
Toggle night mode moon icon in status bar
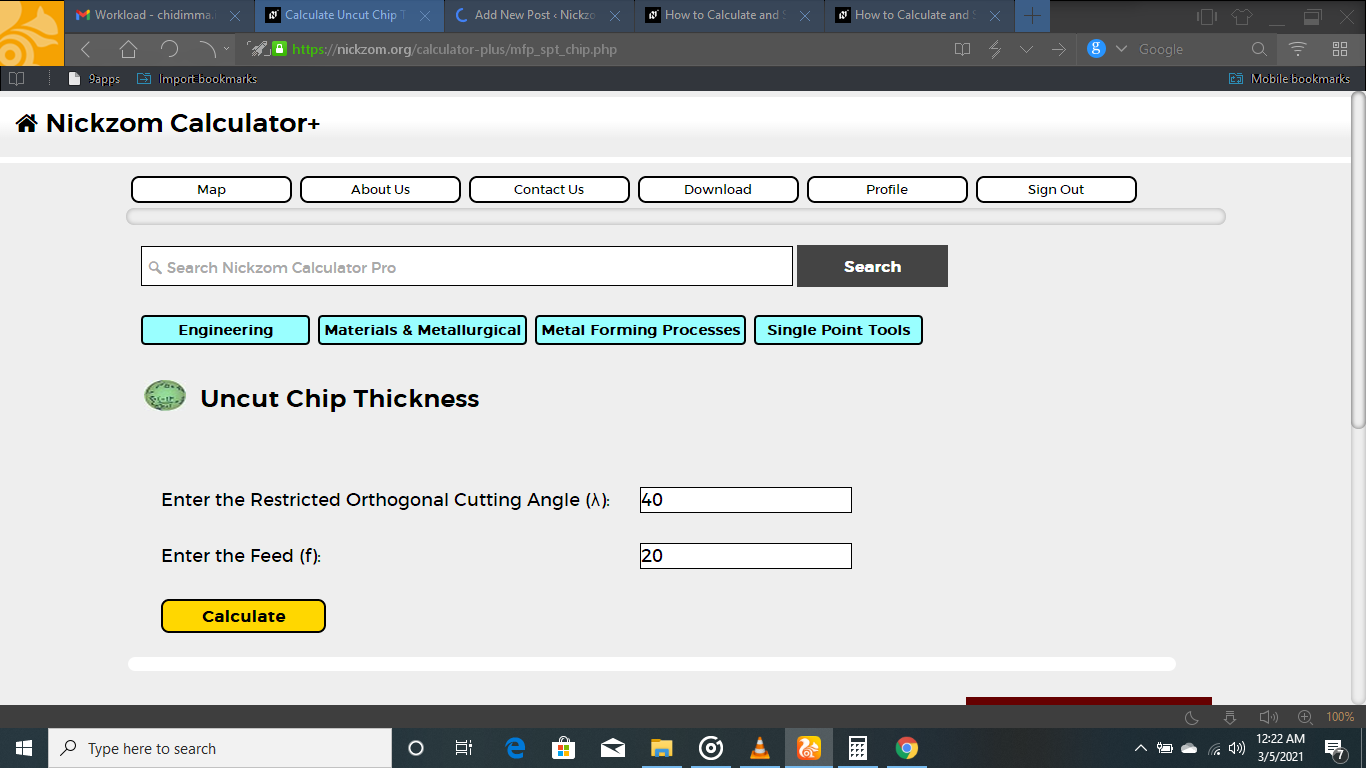(x=1192, y=717)
